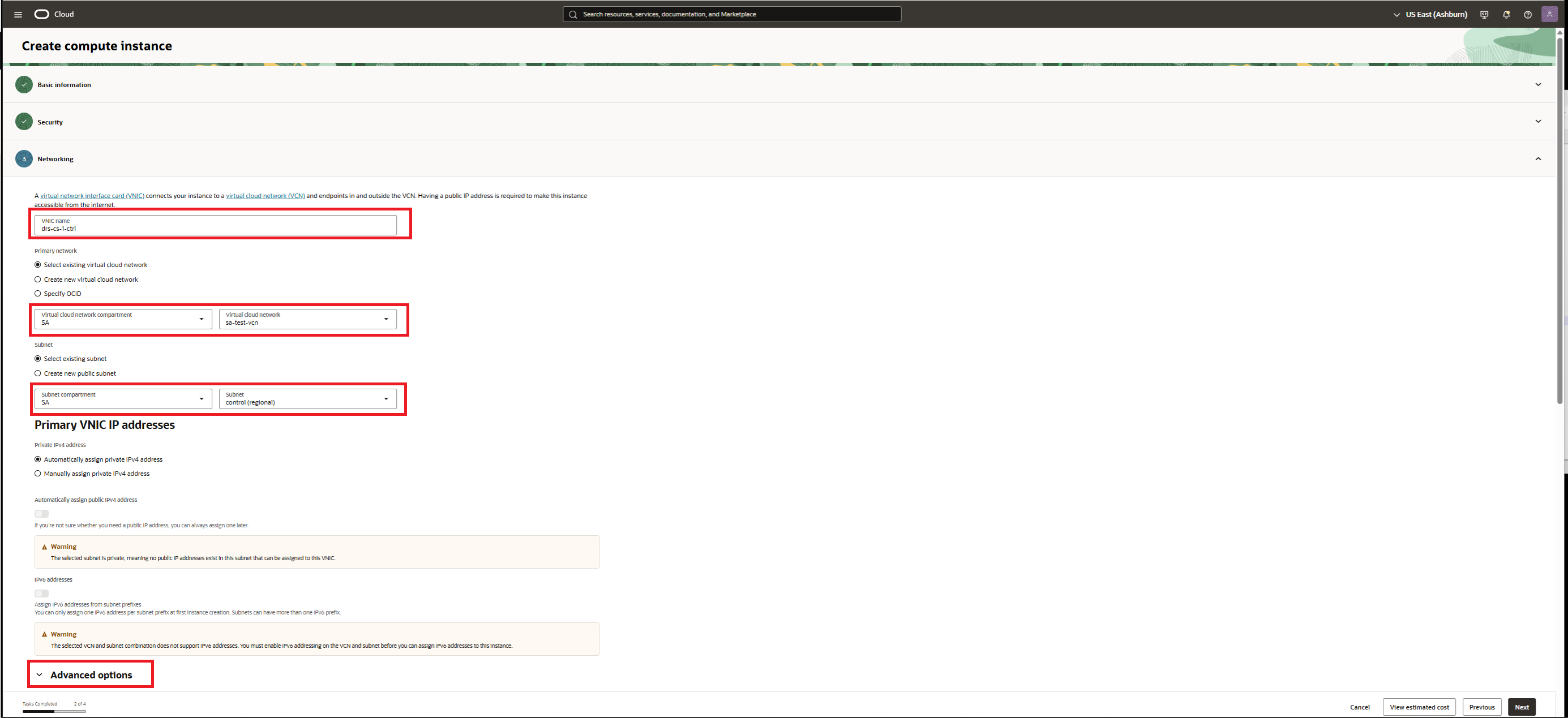This screenshot has width=1568, height=718.
Task: Open the Virtual cloud network dropdown
Action: [x=307, y=319]
